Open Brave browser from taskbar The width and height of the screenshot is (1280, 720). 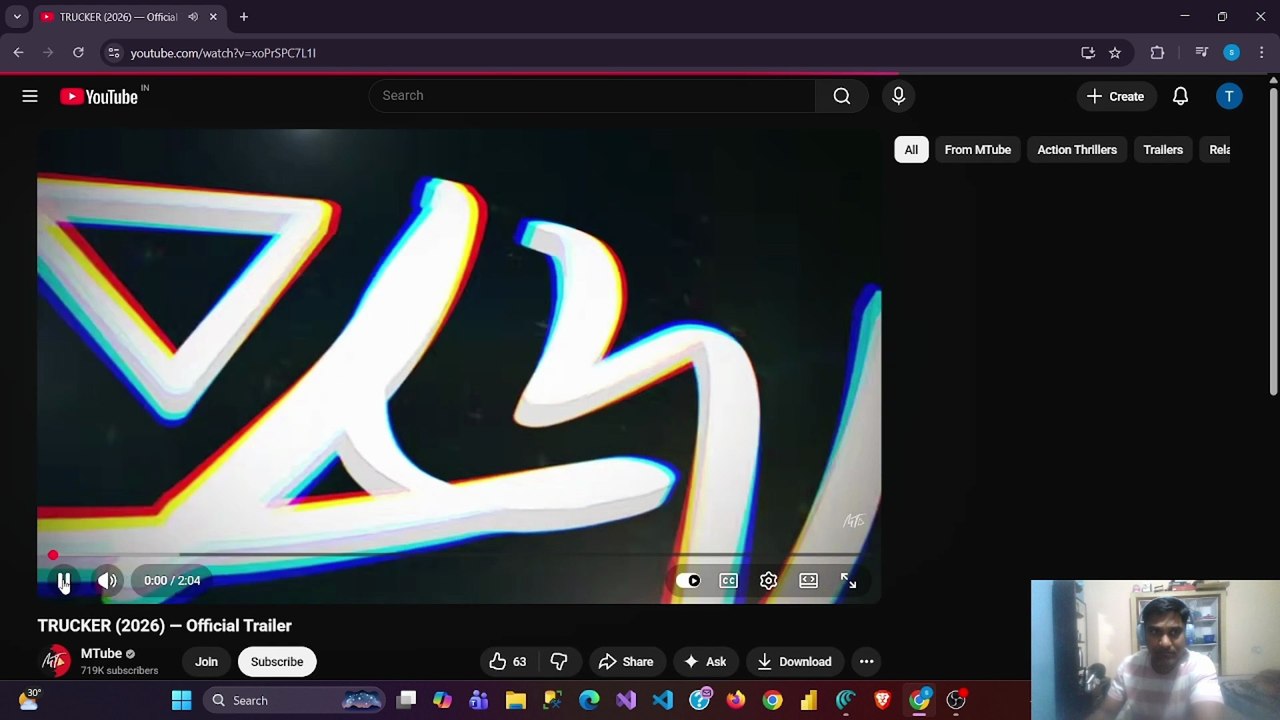point(882,701)
